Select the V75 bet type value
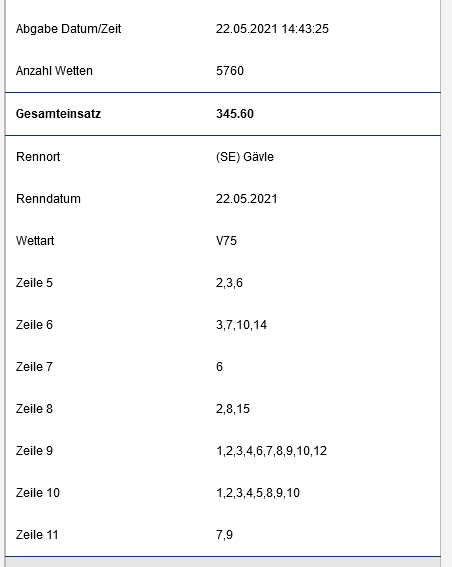Image resolution: width=452 pixels, height=567 pixels. (226, 241)
